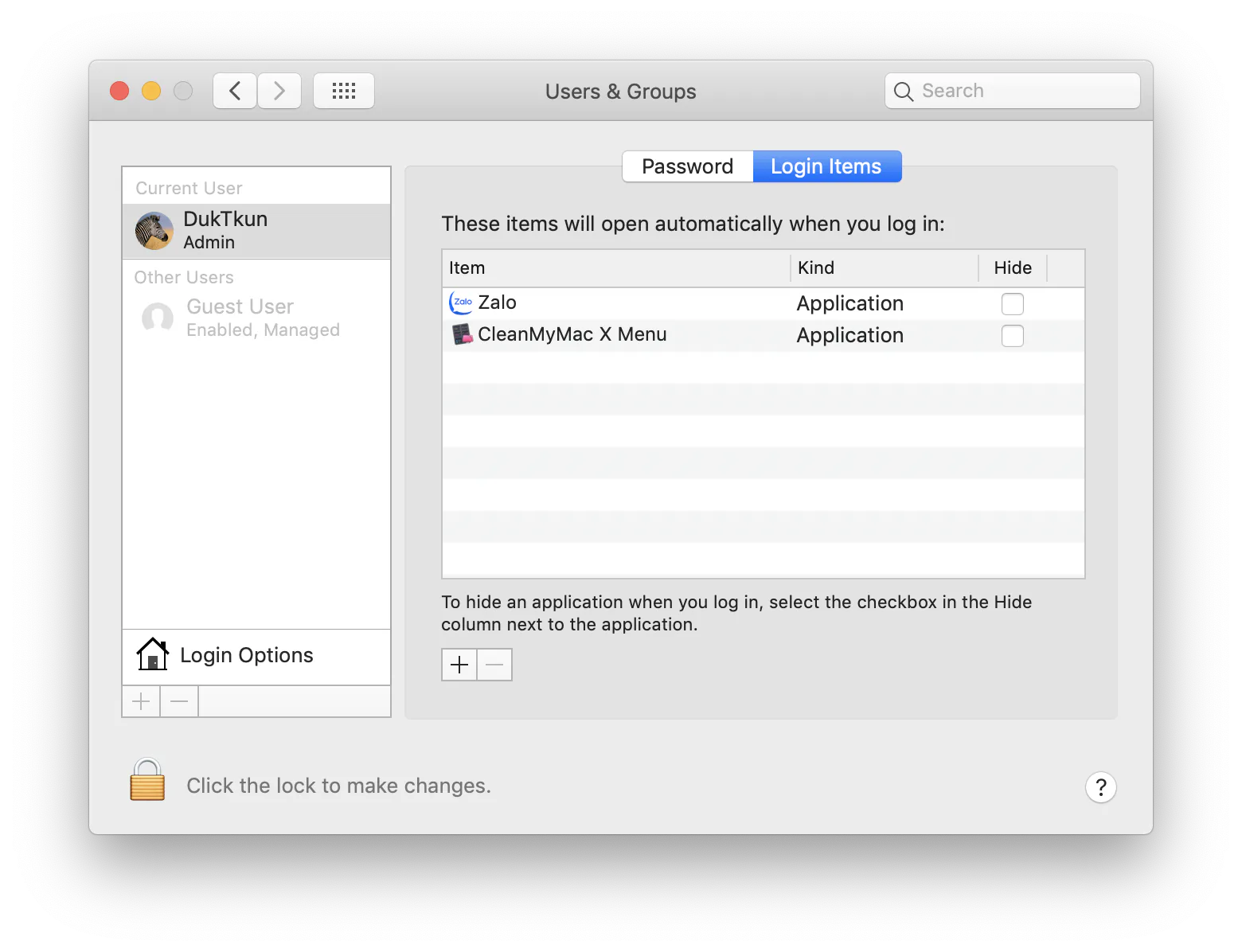The height and width of the screenshot is (952, 1242).
Task: Switch to the Password tab
Action: [x=688, y=166]
